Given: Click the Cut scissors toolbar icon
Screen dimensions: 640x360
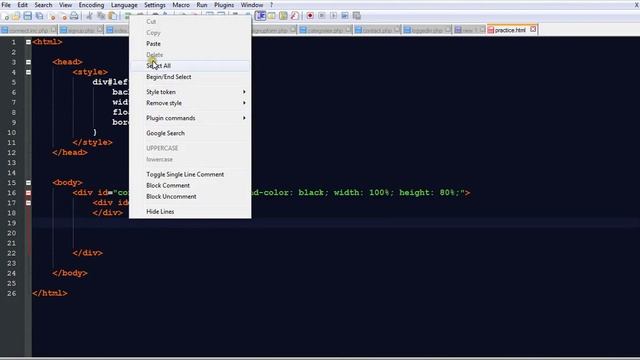Looking at the screenshot, I should pos(89,16).
